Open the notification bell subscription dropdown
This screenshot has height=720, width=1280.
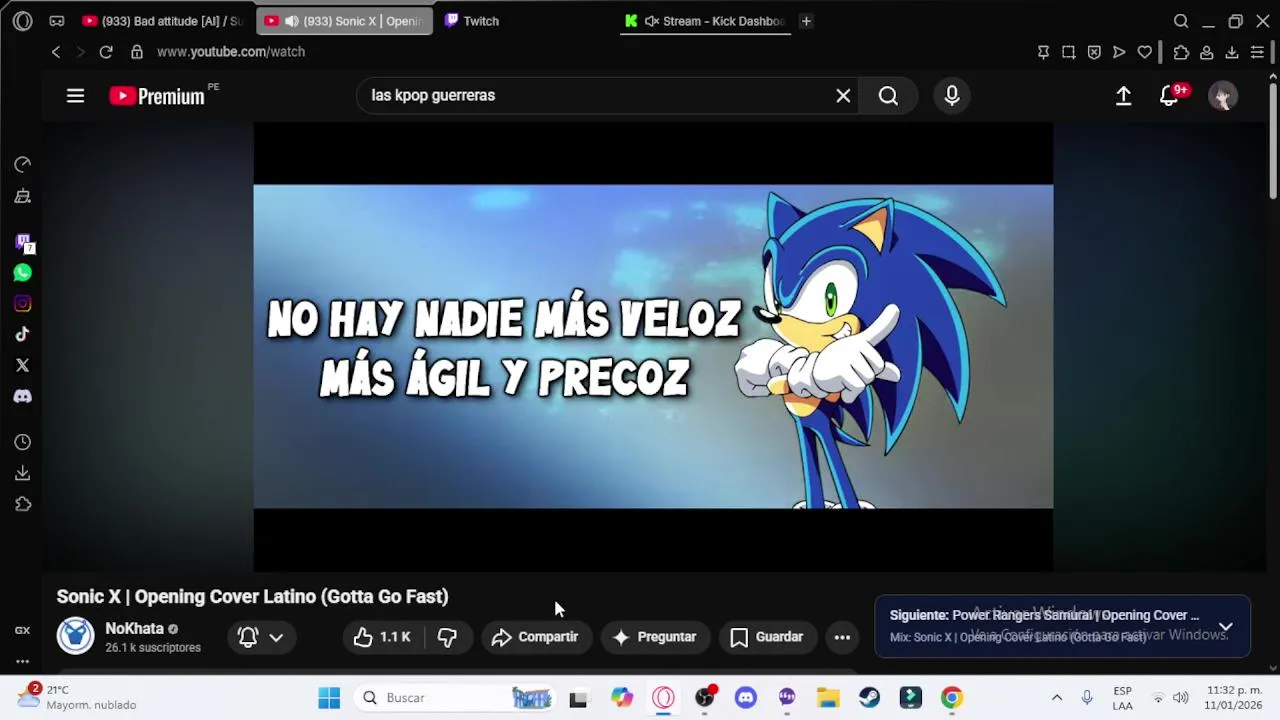coord(260,637)
